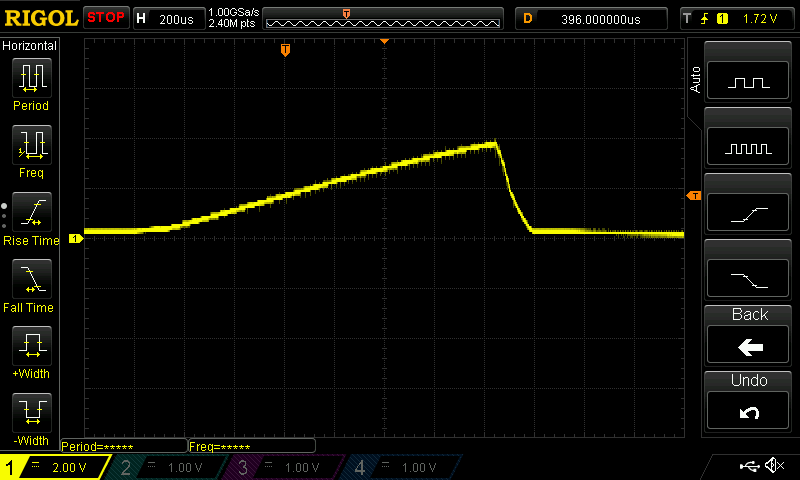Click the 2.40M pts memory depth text

click(232, 23)
